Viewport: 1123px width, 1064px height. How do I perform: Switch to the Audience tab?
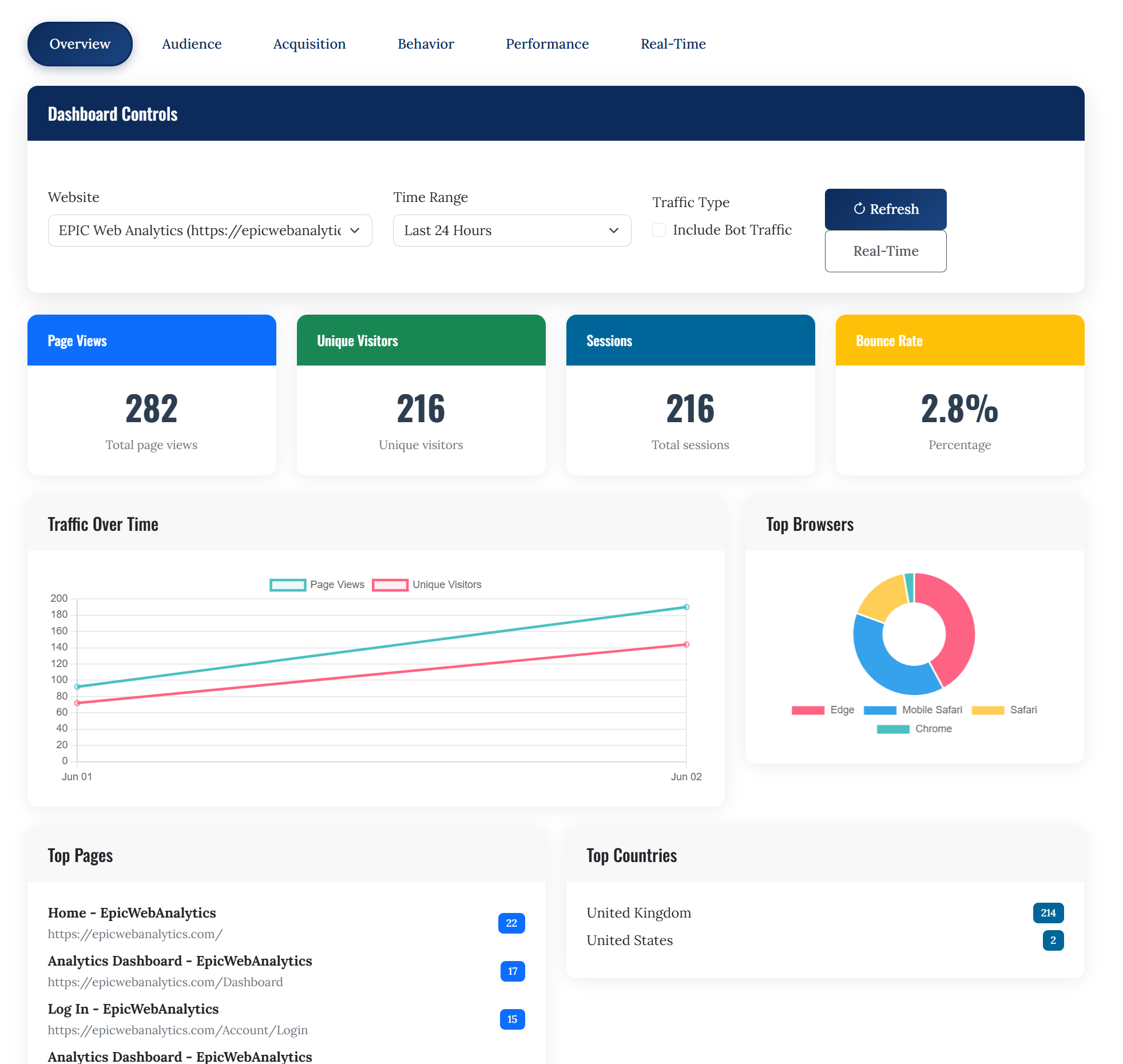pyautogui.click(x=191, y=43)
